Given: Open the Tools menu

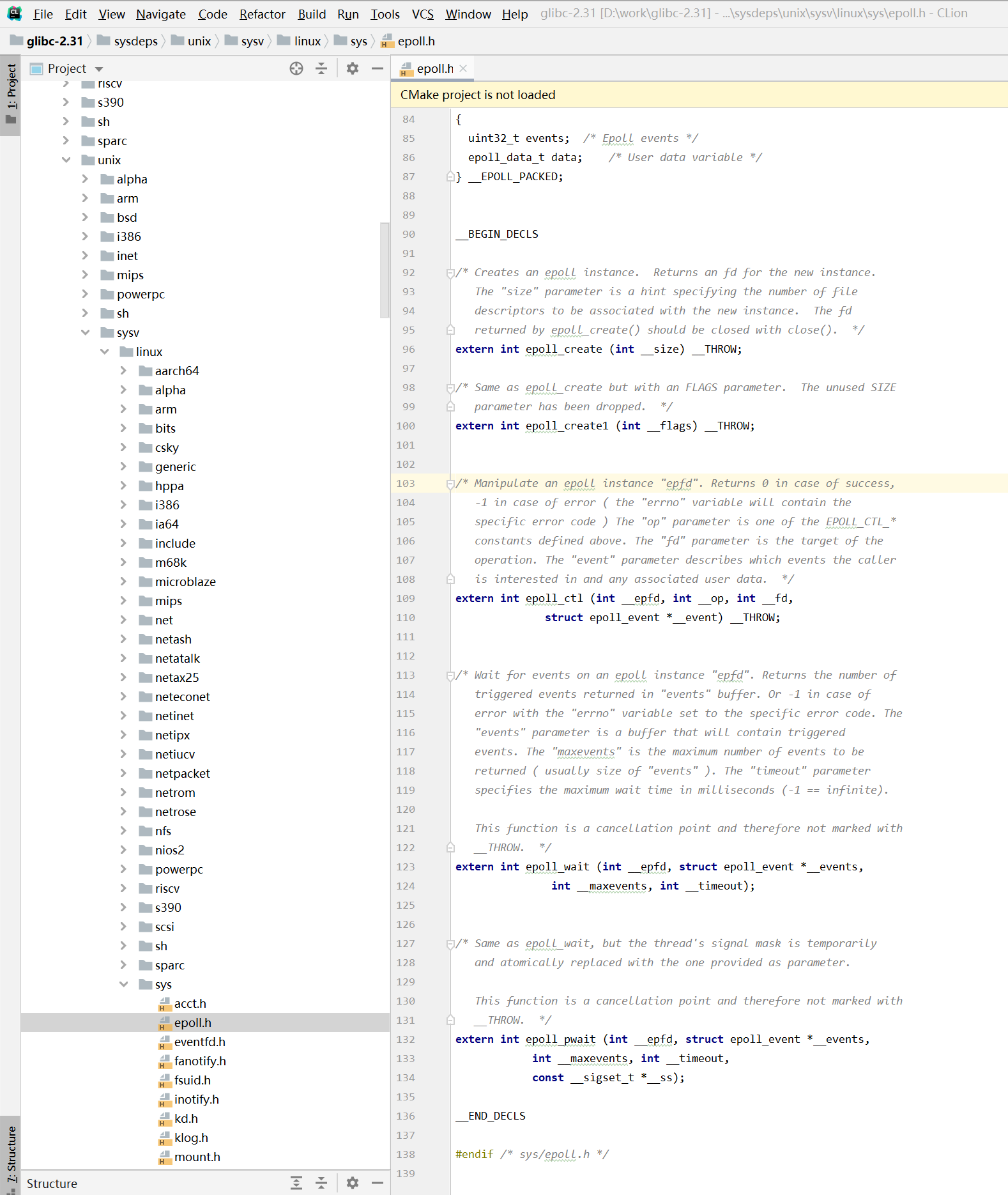Looking at the screenshot, I should point(385,14).
